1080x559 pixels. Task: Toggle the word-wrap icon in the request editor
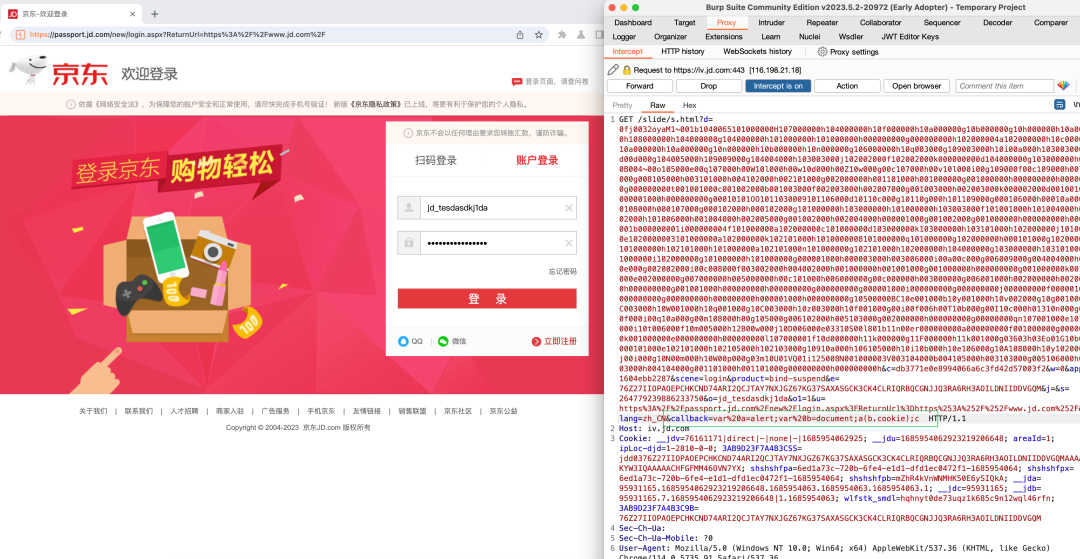pyautogui.click(x=1059, y=105)
